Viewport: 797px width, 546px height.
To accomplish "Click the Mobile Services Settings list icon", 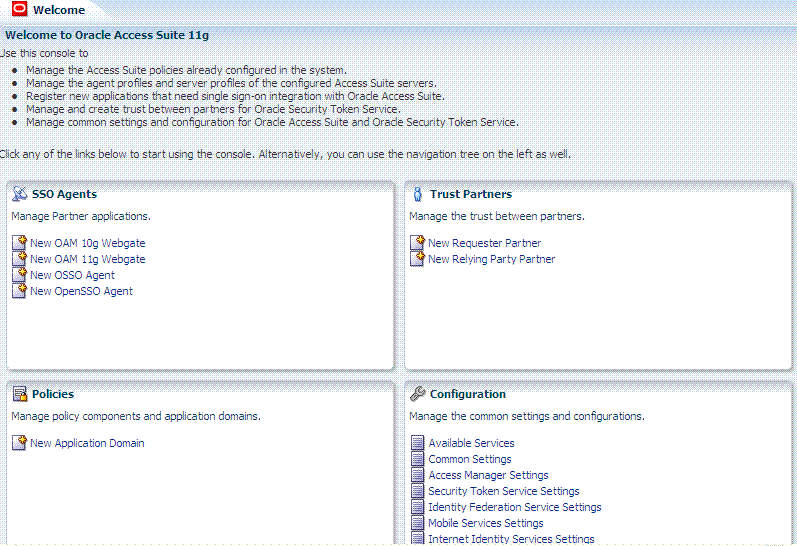I will tap(417, 523).
